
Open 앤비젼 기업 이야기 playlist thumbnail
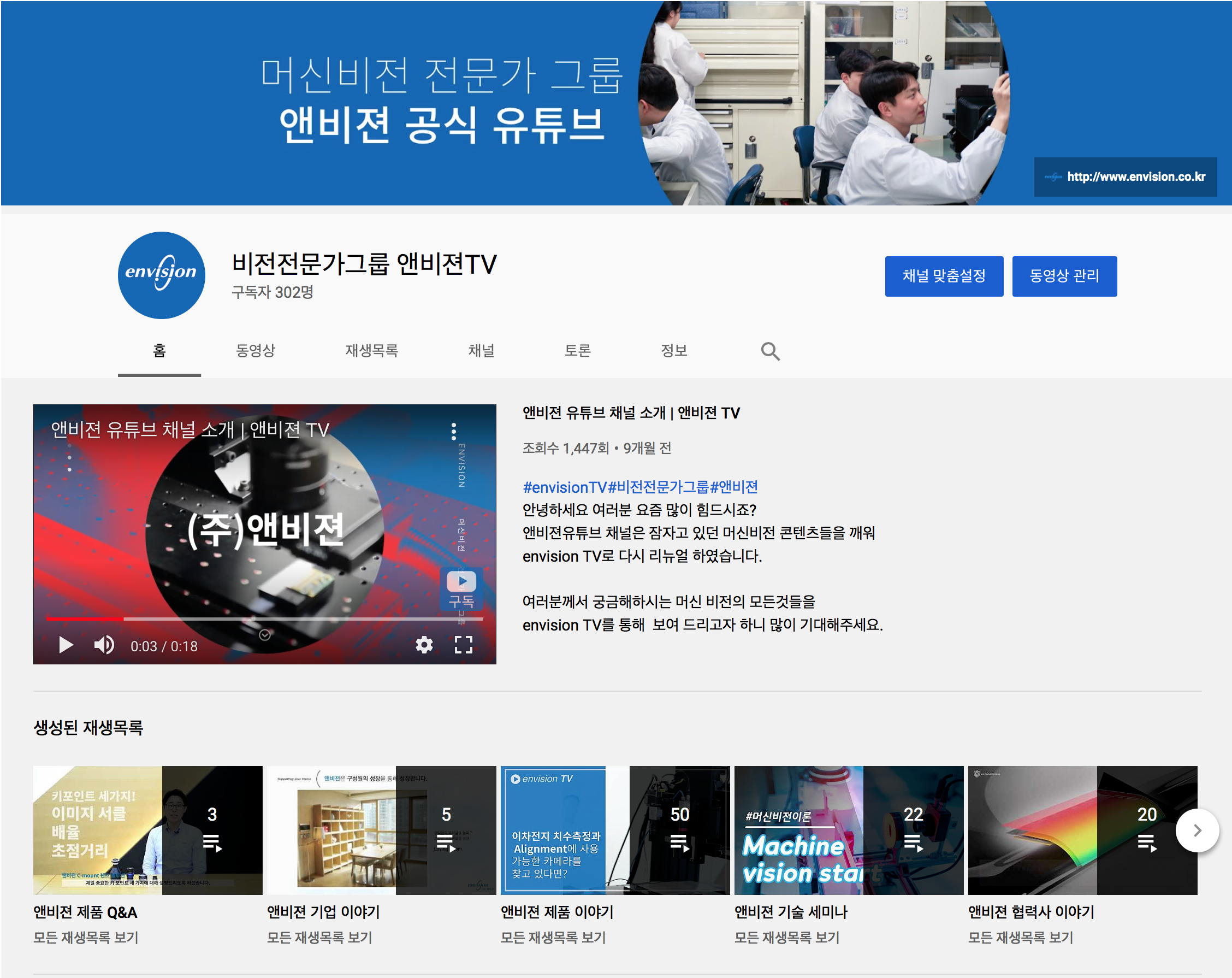pos(382,830)
